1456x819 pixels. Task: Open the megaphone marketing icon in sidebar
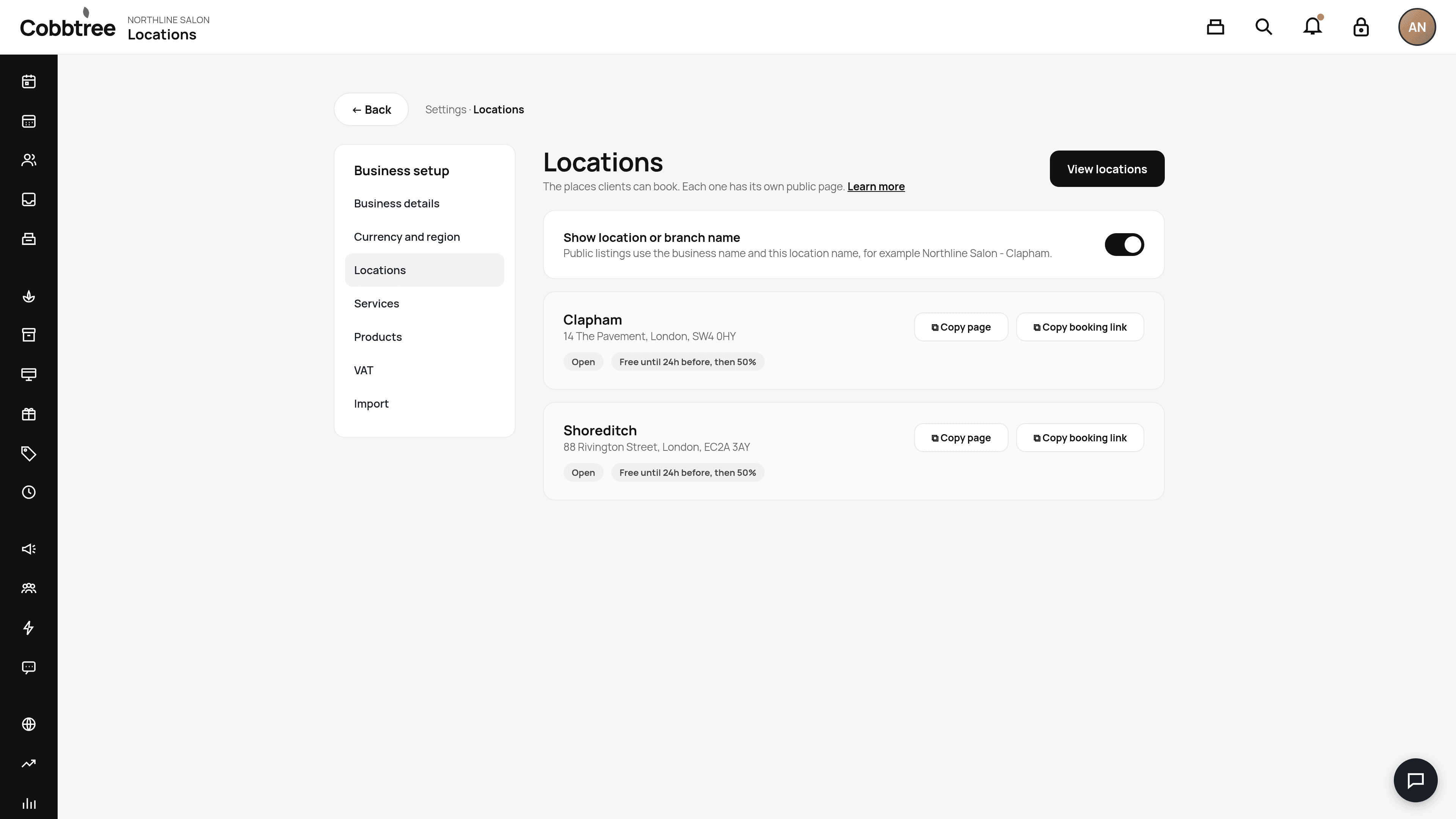point(29,549)
